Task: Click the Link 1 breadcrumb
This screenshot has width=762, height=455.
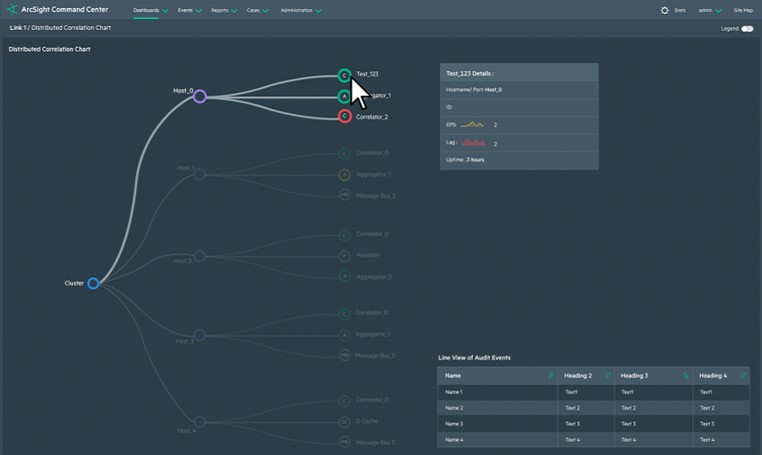Action: [17, 28]
